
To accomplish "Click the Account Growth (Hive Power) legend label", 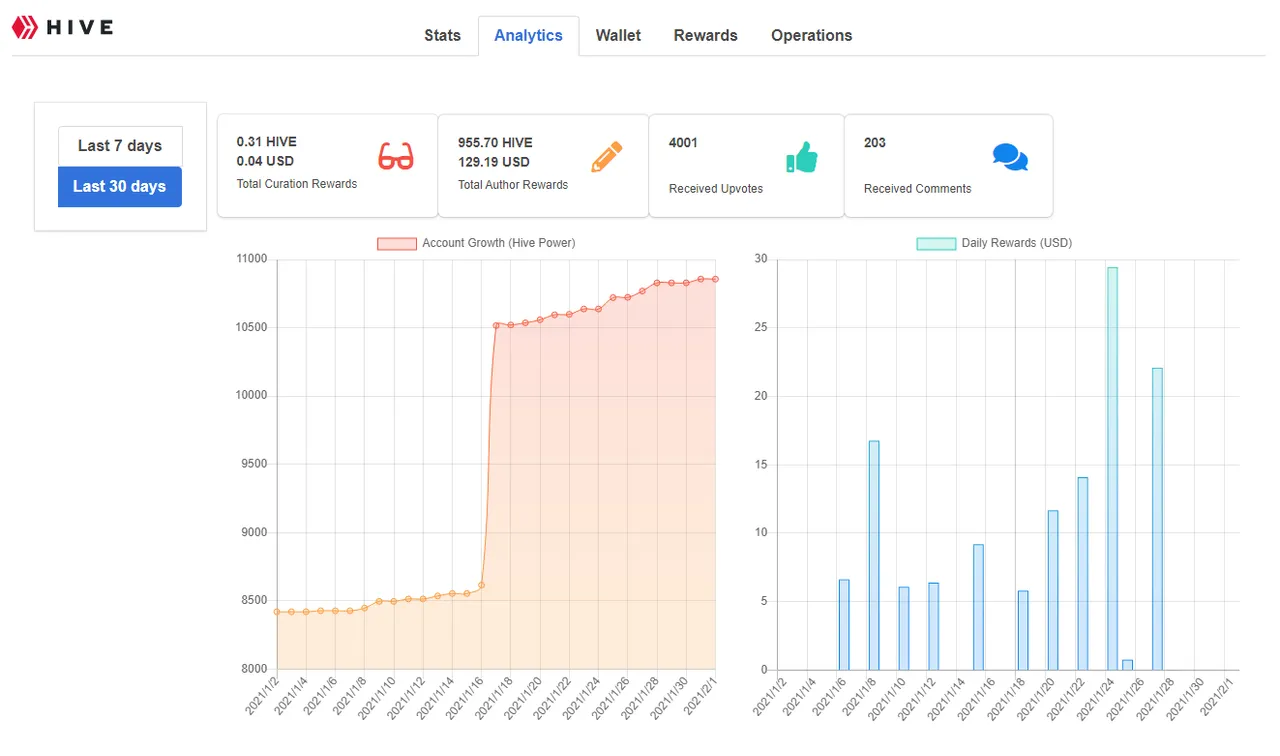I will click(x=498, y=243).
